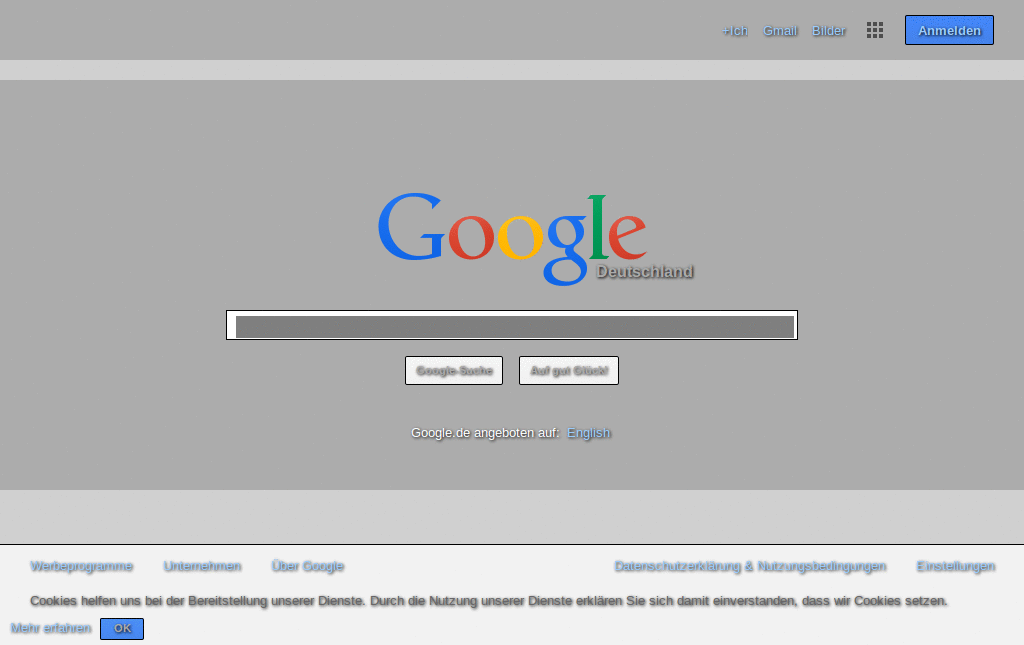Open the Einstellungen footer link
Image resolution: width=1024 pixels, height=645 pixels.
coord(955,566)
